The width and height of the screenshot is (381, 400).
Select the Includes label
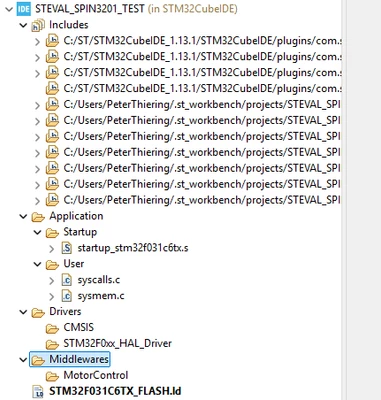(69, 25)
